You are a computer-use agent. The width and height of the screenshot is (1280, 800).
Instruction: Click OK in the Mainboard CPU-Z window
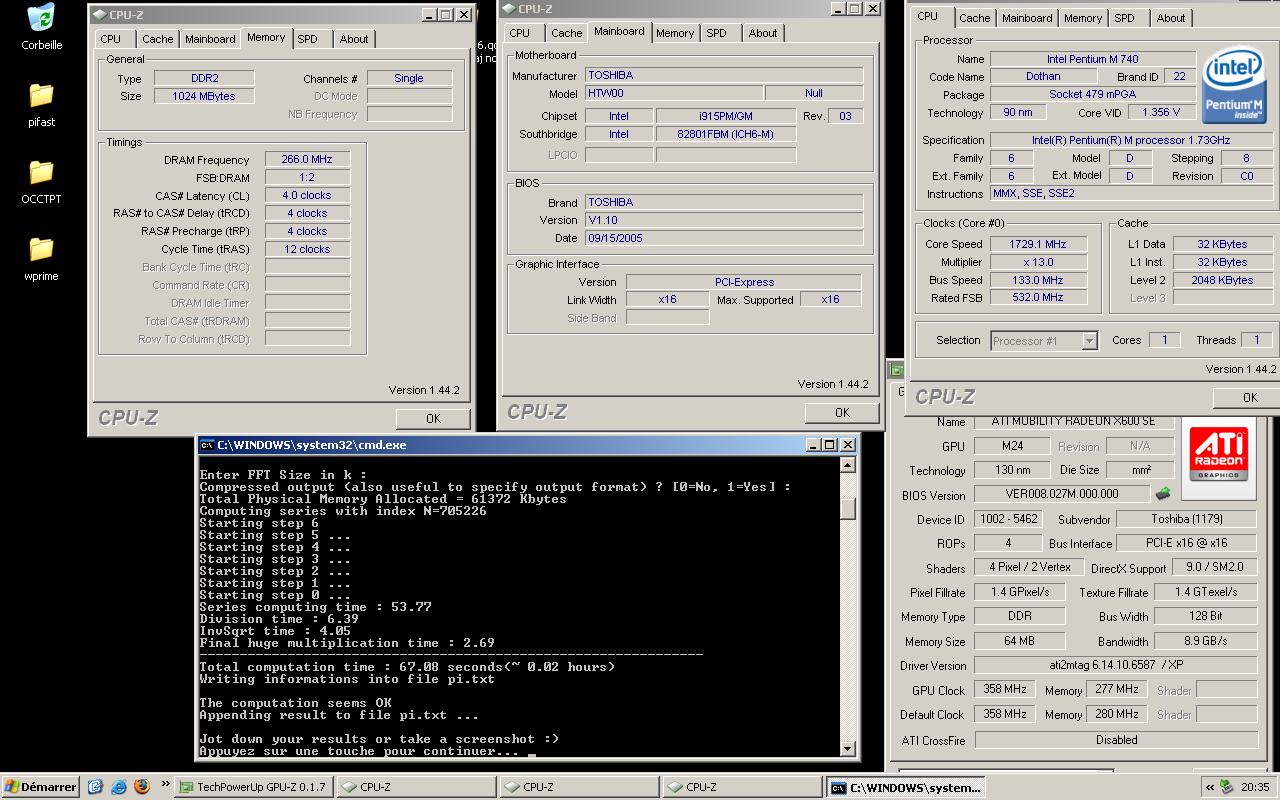842,412
